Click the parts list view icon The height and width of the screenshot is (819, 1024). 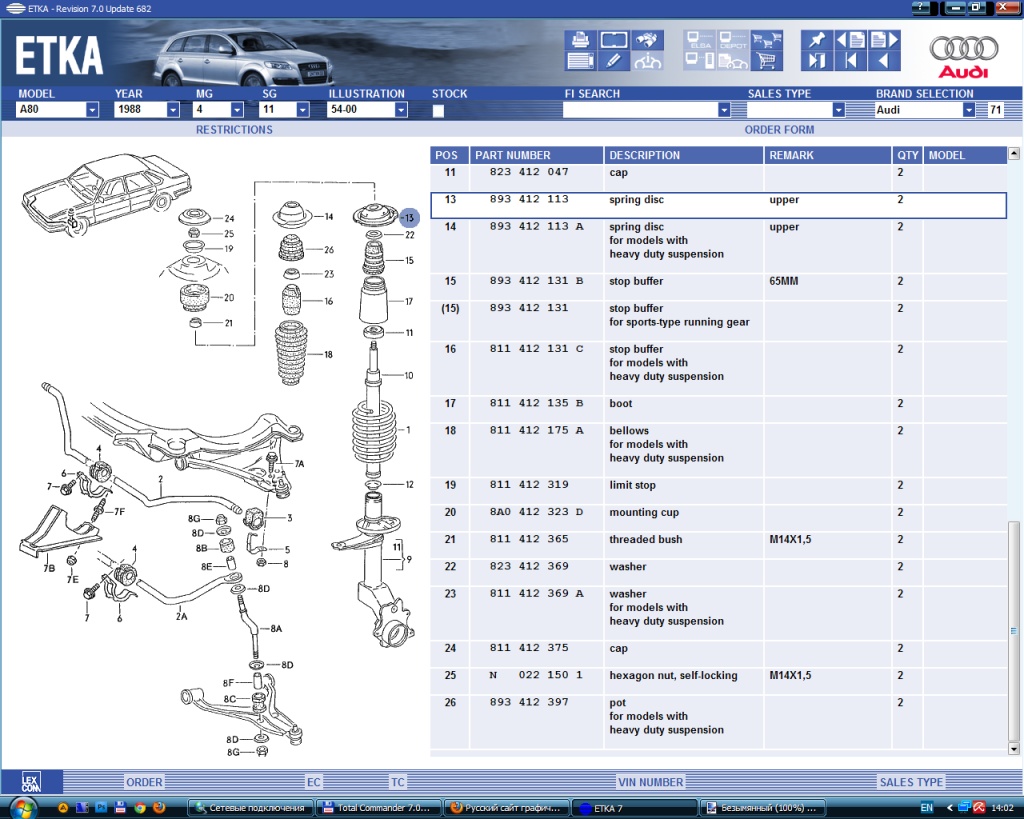coord(580,61)
